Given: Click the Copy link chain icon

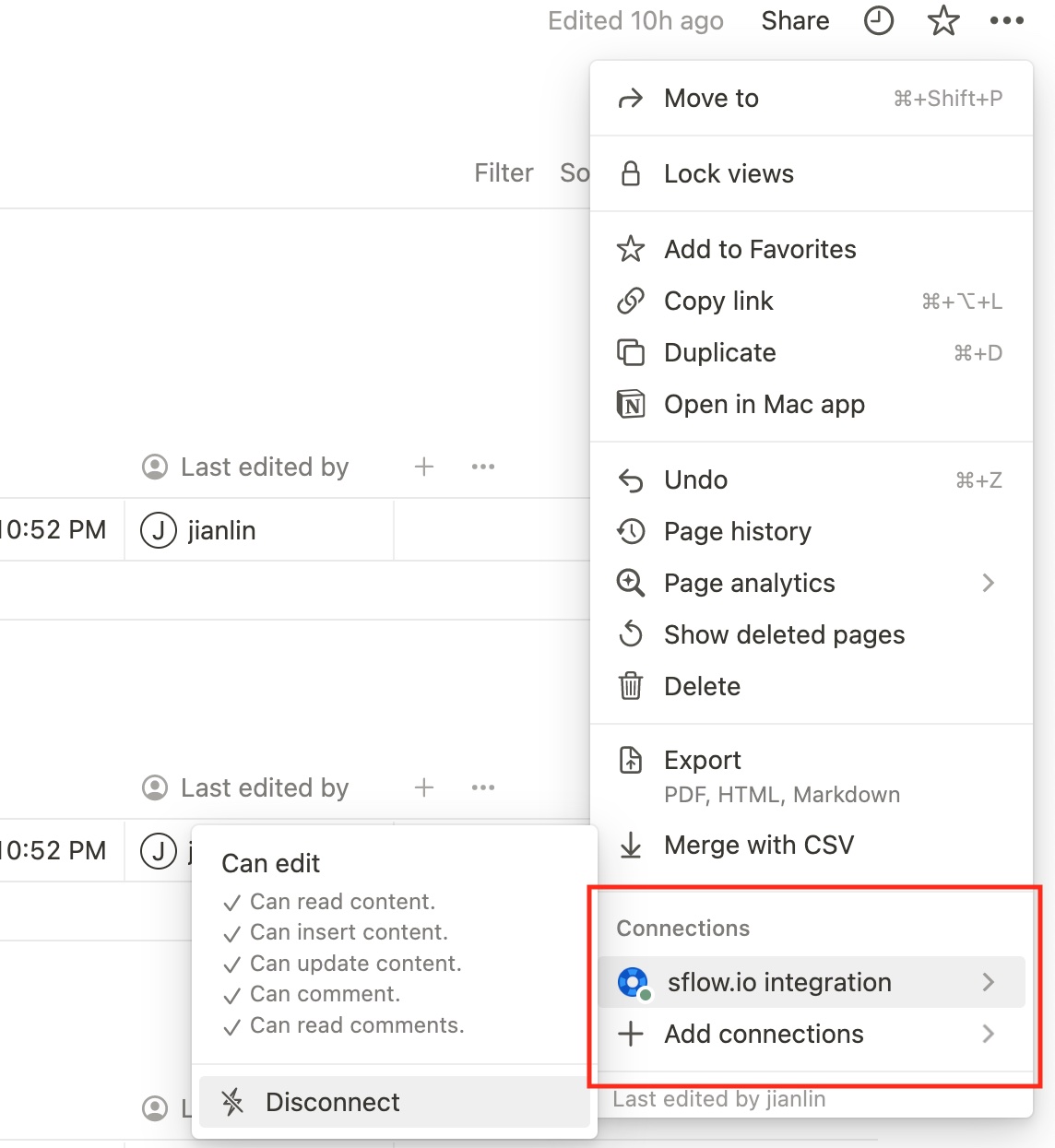Looking at the screenshot, I should pyautogui.click(x=631, y=301).
